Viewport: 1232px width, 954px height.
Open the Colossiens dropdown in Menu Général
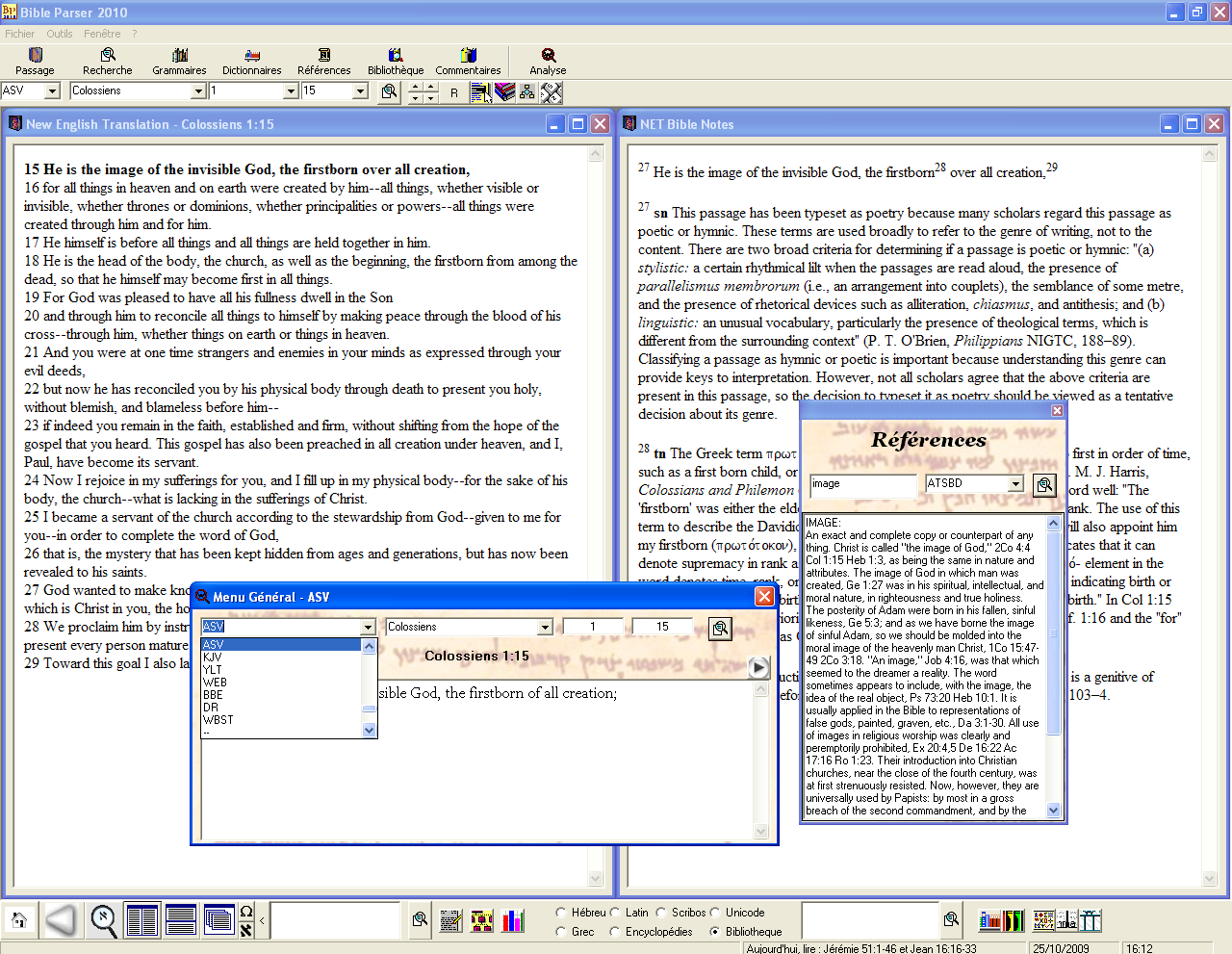545,627
